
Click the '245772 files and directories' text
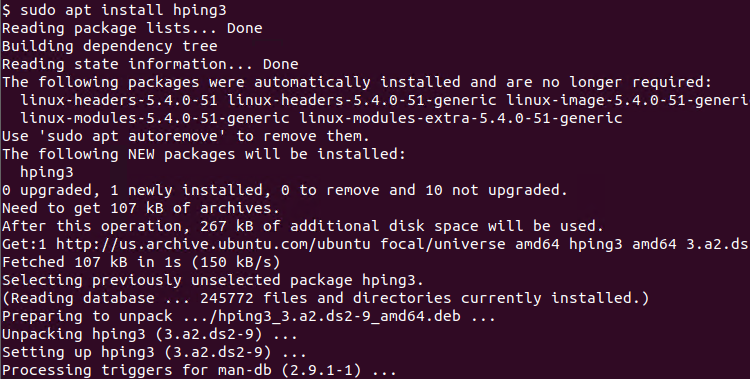click(x=326, y=298)
